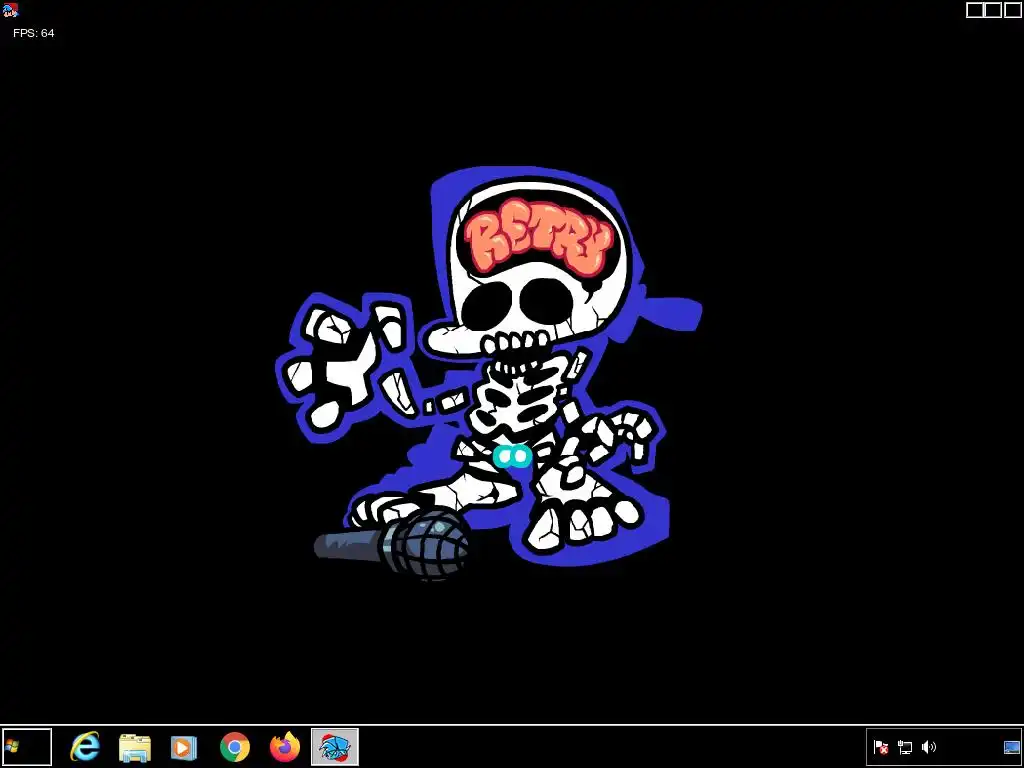Click the game's title bar app icon

tap(10, 10)
